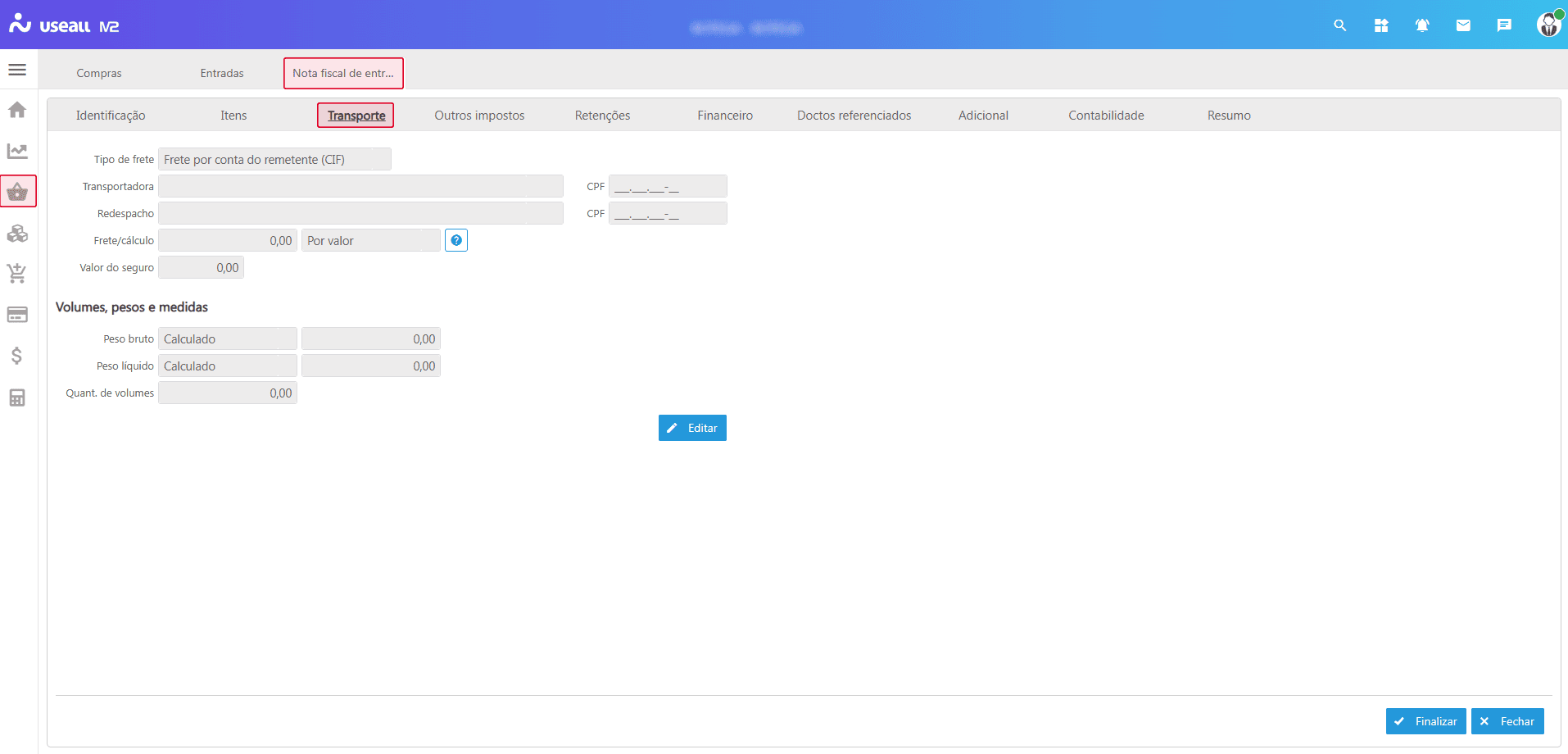The image size is (1568, 754).
Task: Open the Por valor freight calculation dropdown
Action: pyautogui.click(x=371, y=240)
